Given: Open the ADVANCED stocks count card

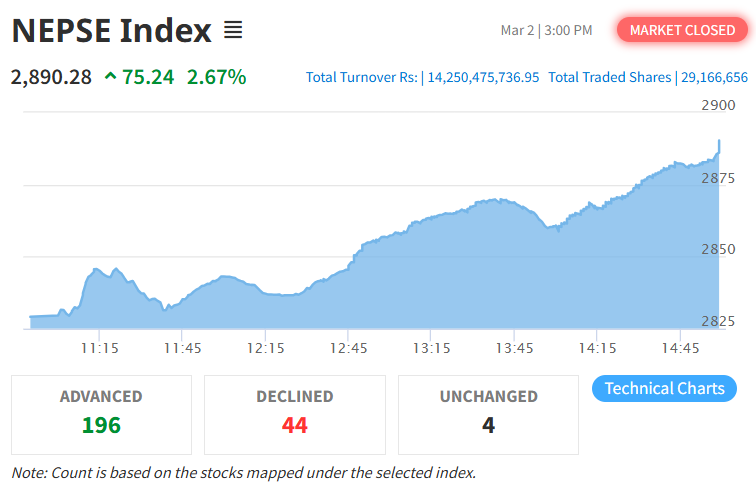Looking at the screenshot, I should (101, 414).
